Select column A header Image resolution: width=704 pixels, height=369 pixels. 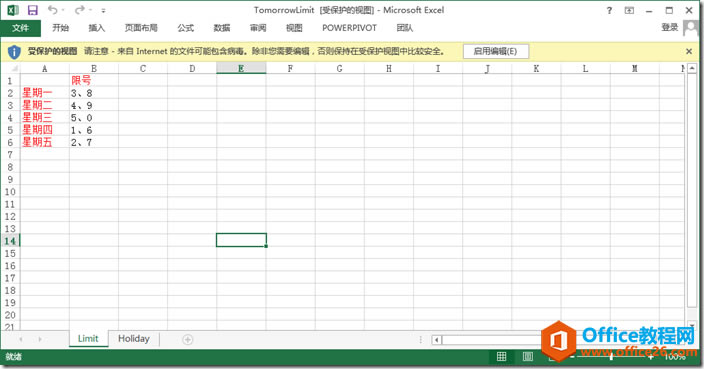point(44,69)
